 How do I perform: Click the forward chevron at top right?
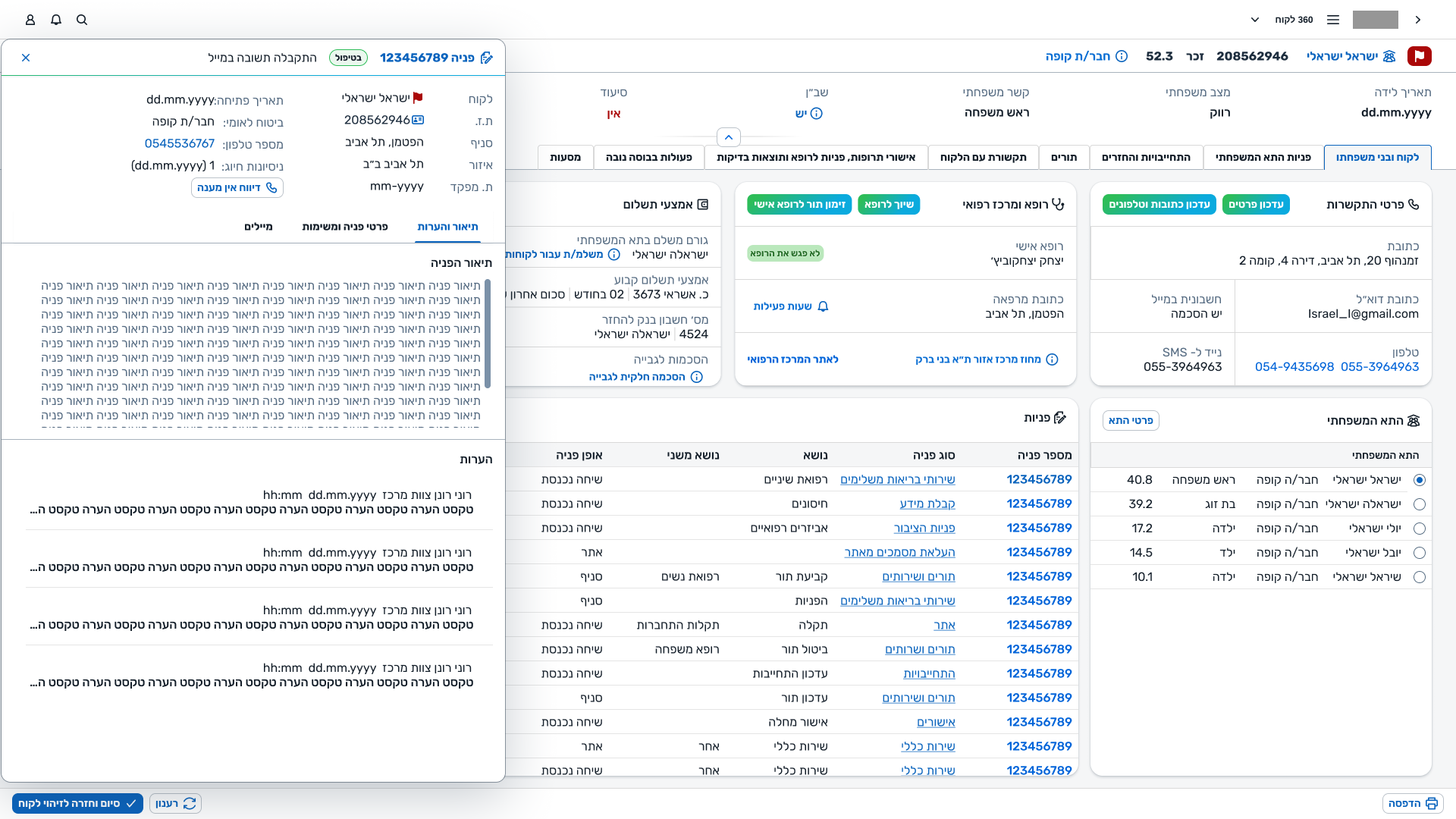click(1417, 20)
